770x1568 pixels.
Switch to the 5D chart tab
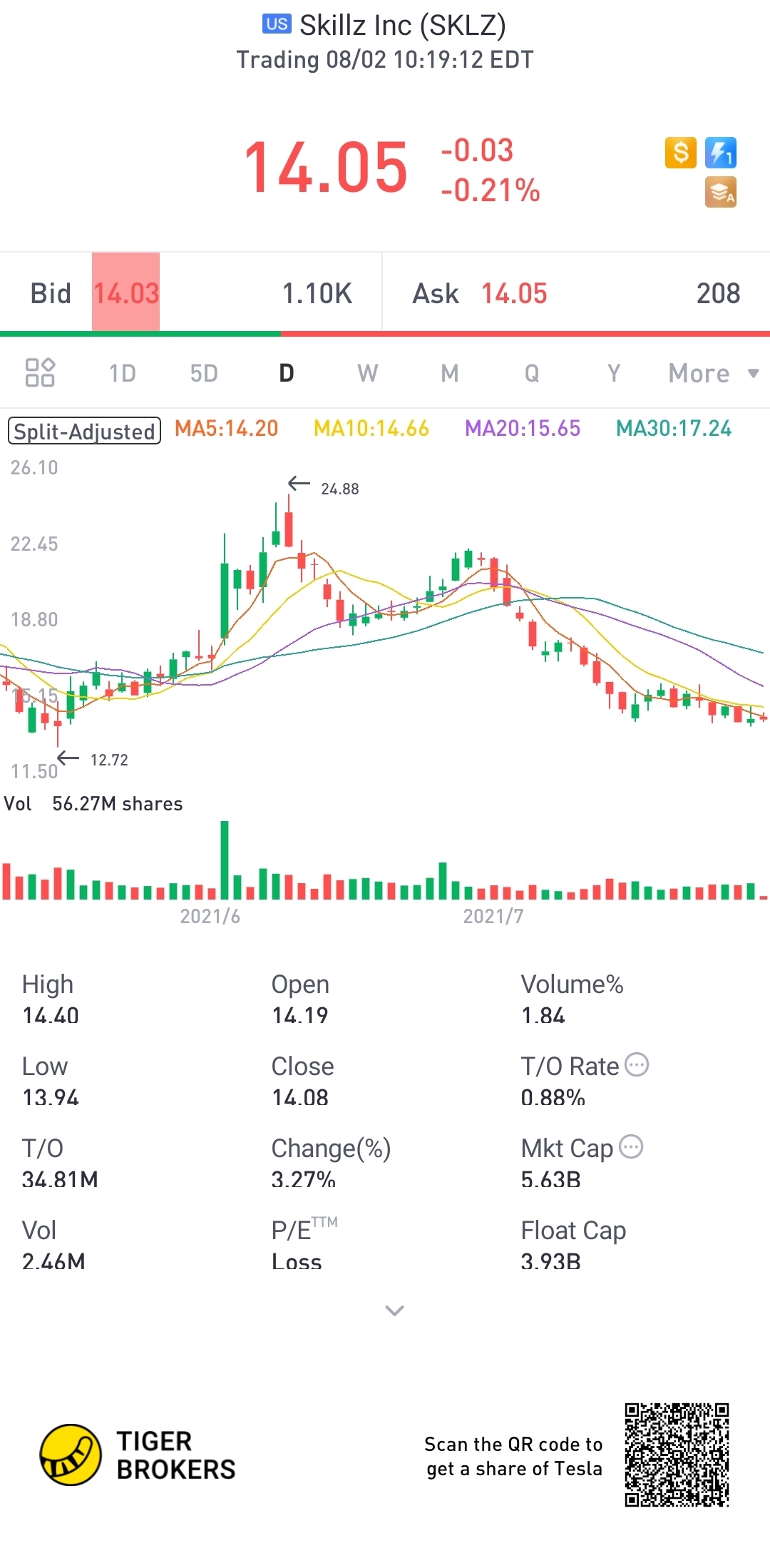(204, 373)
